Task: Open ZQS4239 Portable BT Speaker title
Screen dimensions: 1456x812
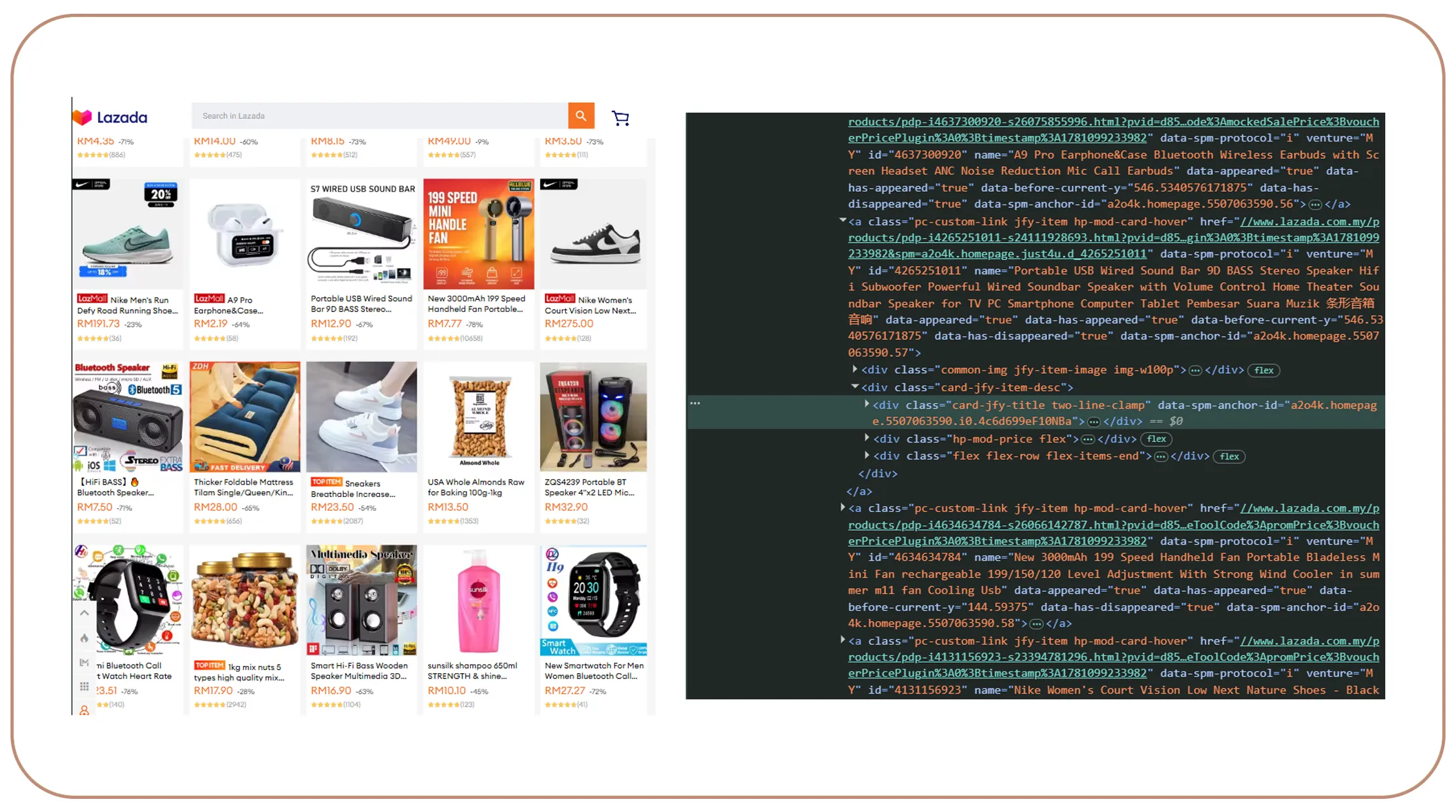Action: pos(589,488)
